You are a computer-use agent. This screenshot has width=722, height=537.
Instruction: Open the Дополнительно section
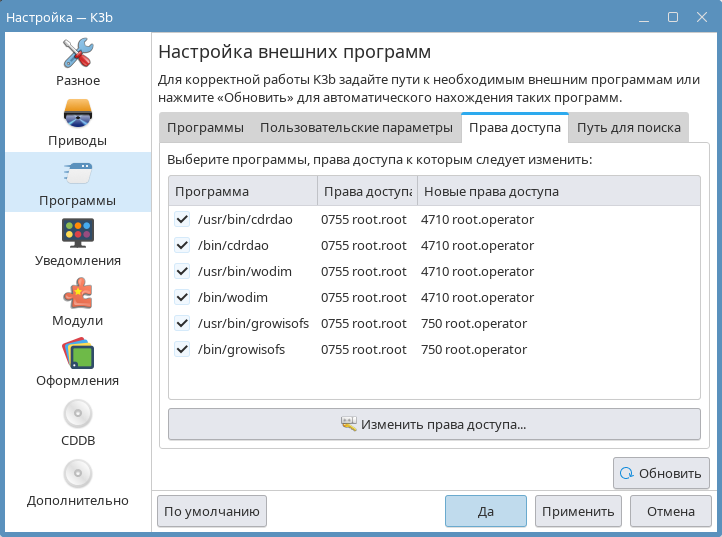77,482
